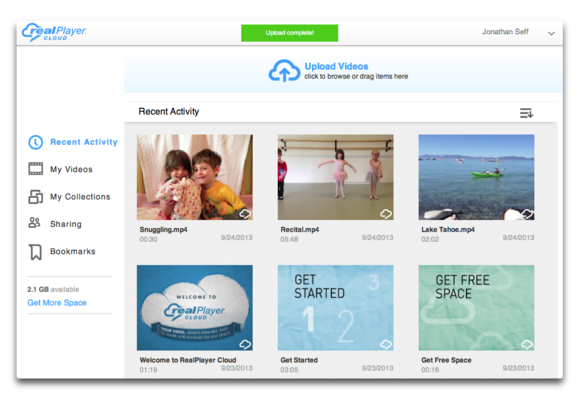Open the Recital.mp4 video thumbnail
The height and width of the screenshot is (399, 580).
pos(335,177)
